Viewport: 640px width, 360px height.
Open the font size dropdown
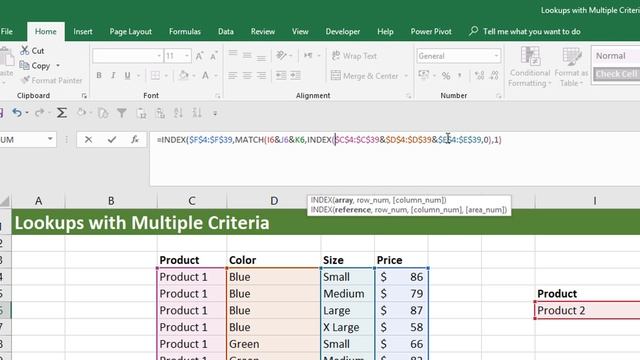point(187,56)
